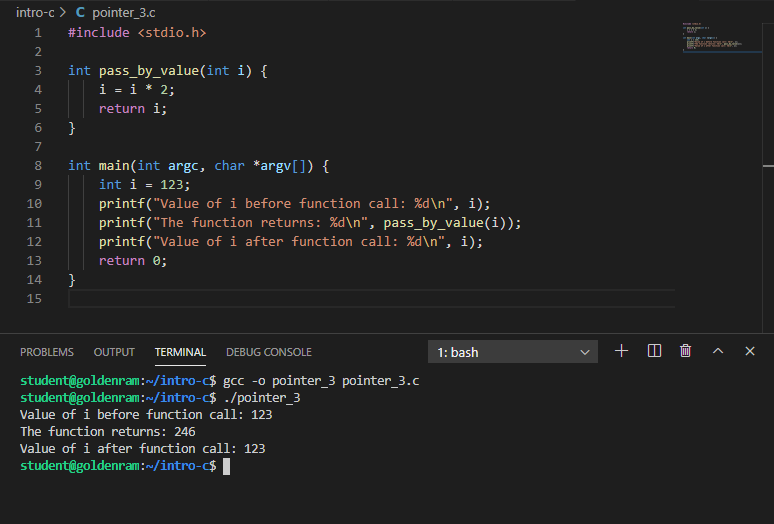The width and height of the screenshot is (774, 524).
Task: Click line number 1 in gutter
Action: click(38, 33)
